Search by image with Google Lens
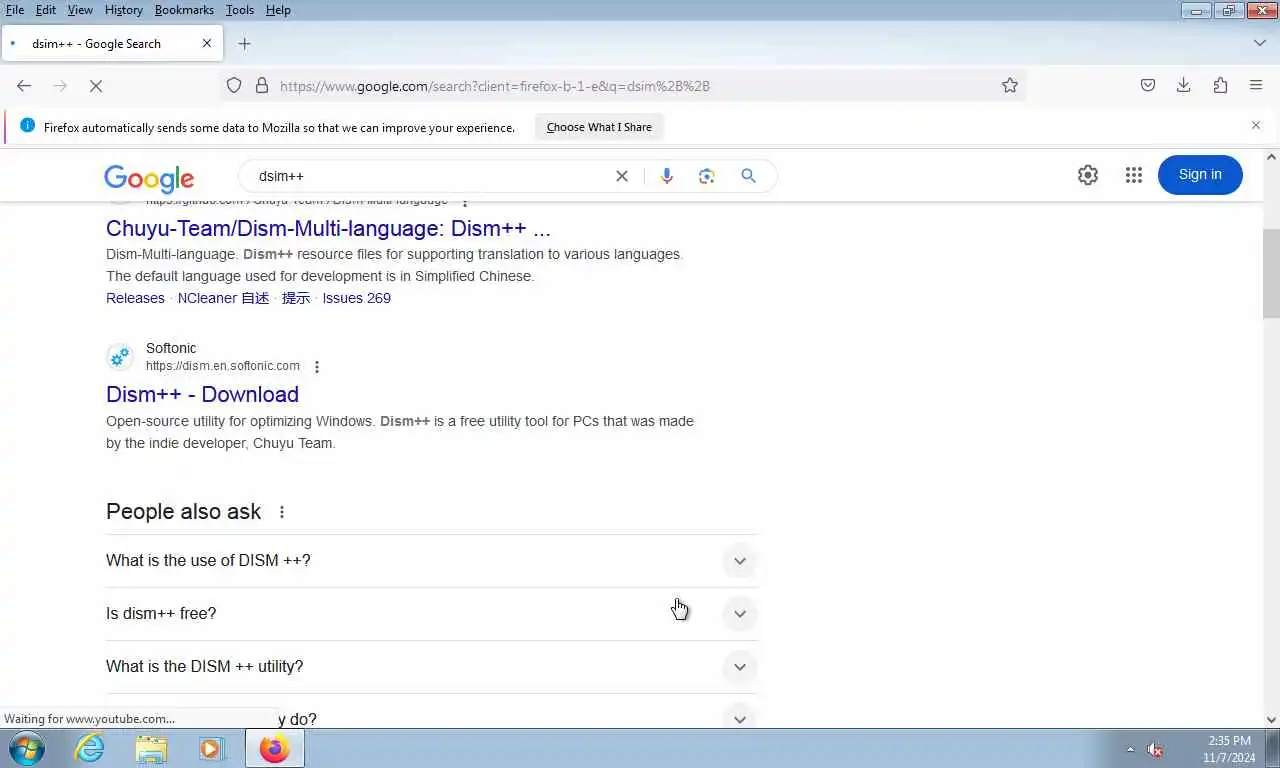This screenshot has height=768, width=1280. click(x=707, y=176)
